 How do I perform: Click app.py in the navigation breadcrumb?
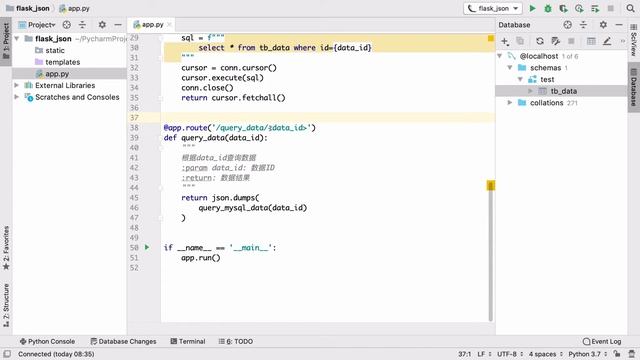pyautogui.click(x=74, y=8)
